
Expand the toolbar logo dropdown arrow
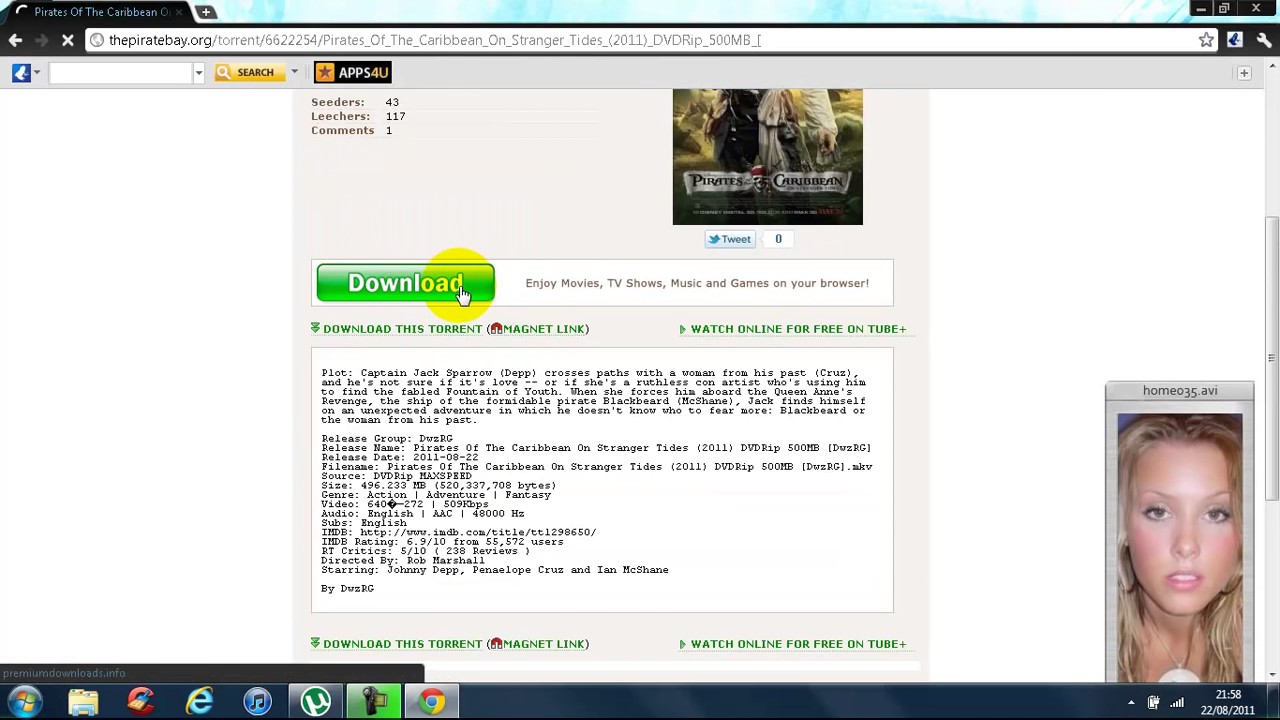pyautogui.click(x=37, y=72)
